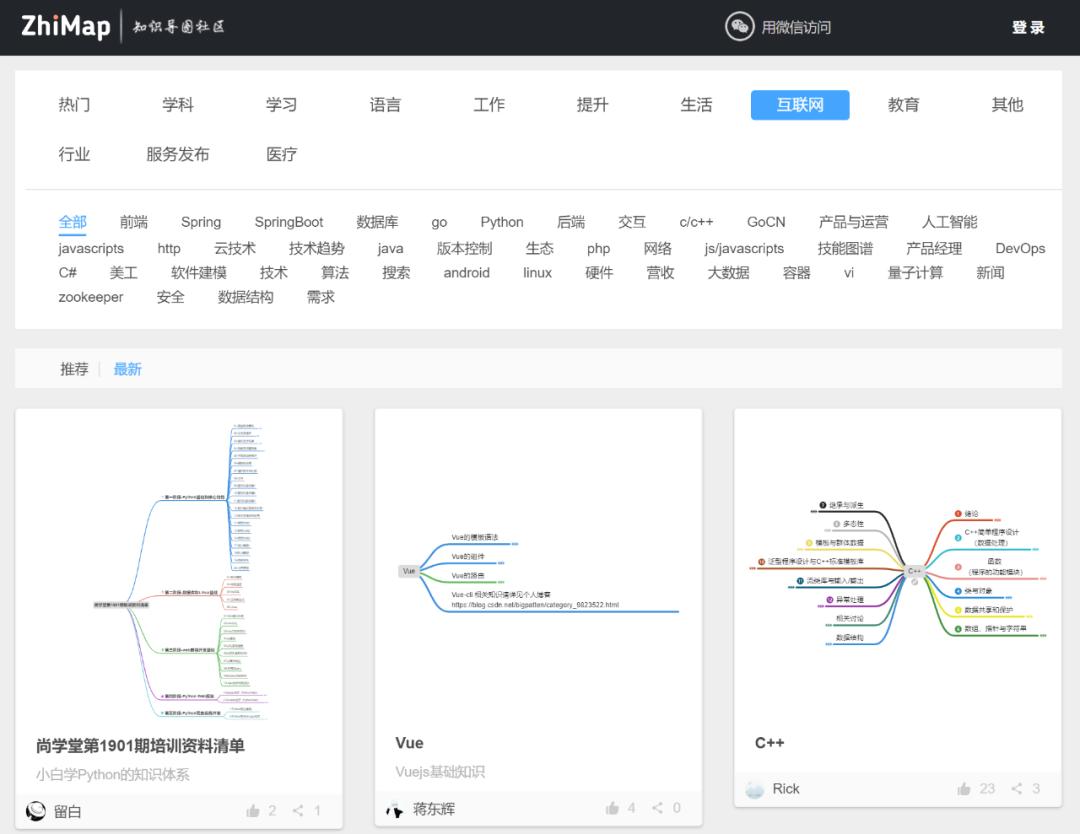Like the C++ mind map with thumbs-up icon
The height and width of the screenshot is (834, 1080).
(963, 789)
